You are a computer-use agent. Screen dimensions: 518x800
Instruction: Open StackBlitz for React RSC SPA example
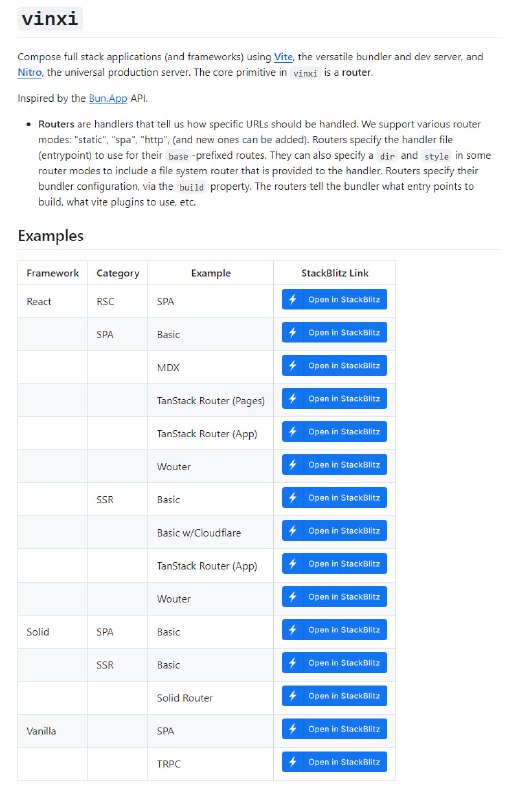(334, 299)
